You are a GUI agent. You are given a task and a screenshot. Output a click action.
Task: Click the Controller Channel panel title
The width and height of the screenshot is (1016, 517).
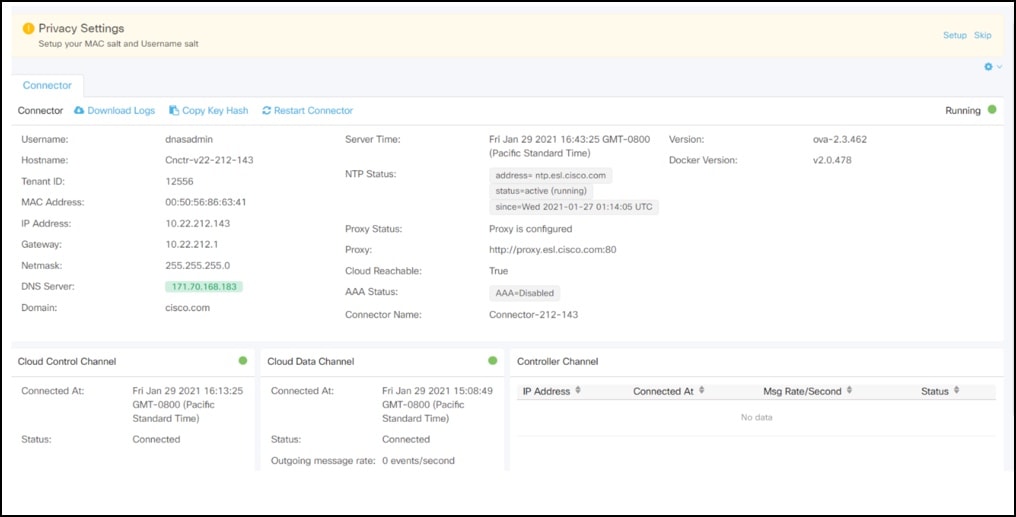(557, 362)
